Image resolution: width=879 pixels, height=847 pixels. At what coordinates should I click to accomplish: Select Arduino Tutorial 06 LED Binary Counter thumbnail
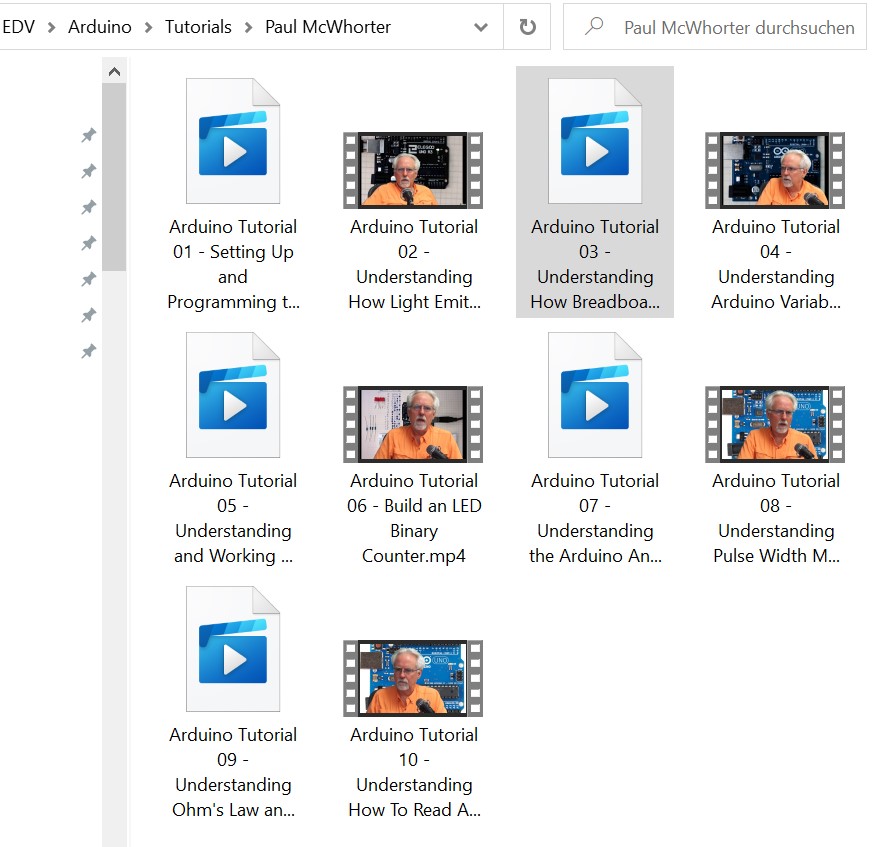413,424
